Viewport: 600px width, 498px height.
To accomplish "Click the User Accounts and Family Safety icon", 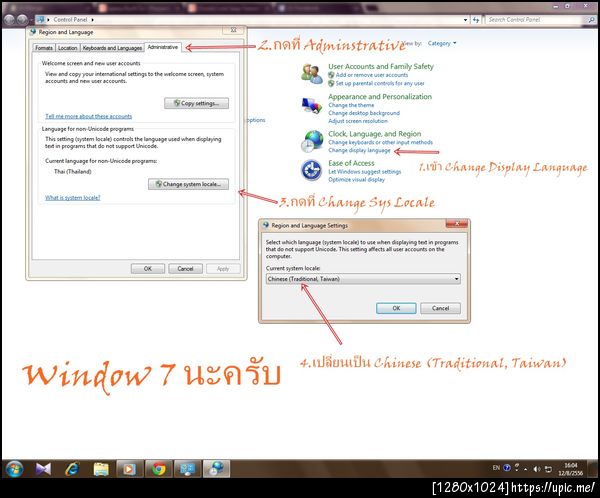I will [311, 74].
